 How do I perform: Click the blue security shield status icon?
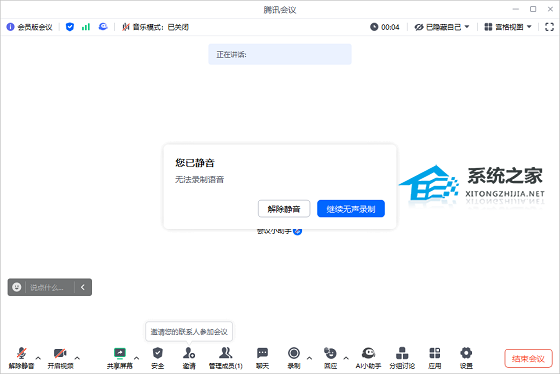(x=70, y=27)
